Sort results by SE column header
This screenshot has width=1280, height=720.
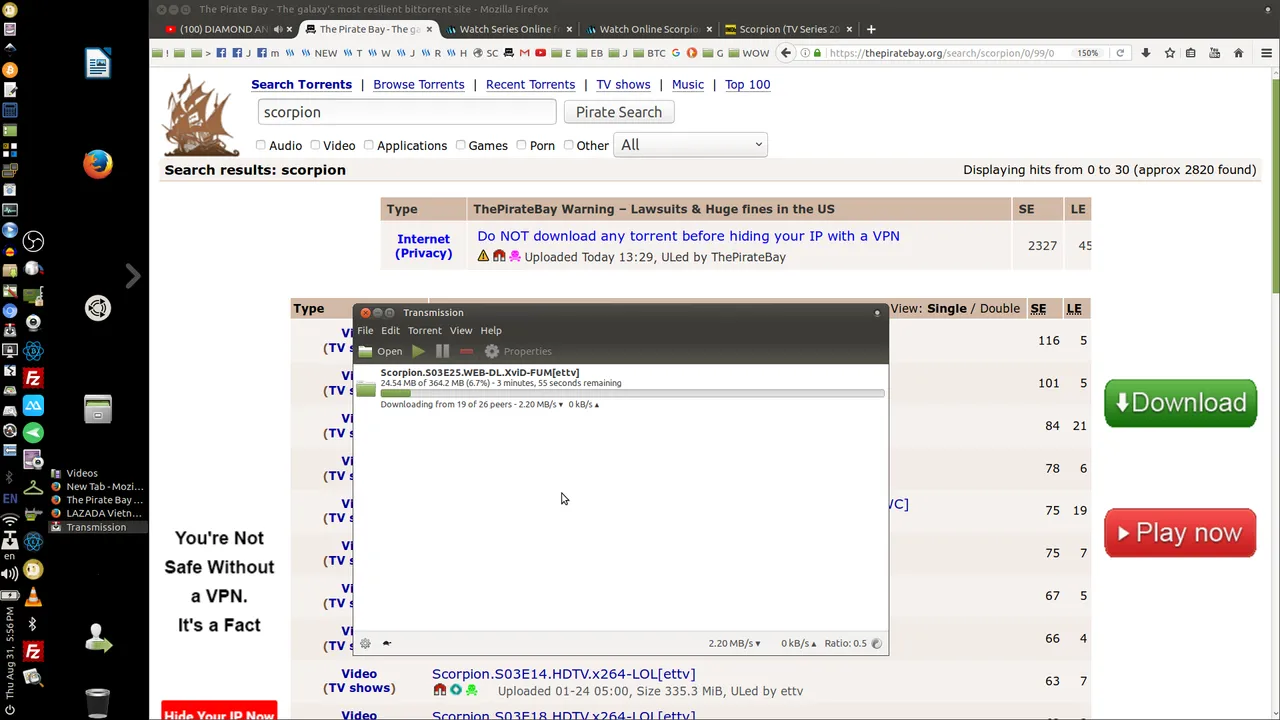point(1038,308)
